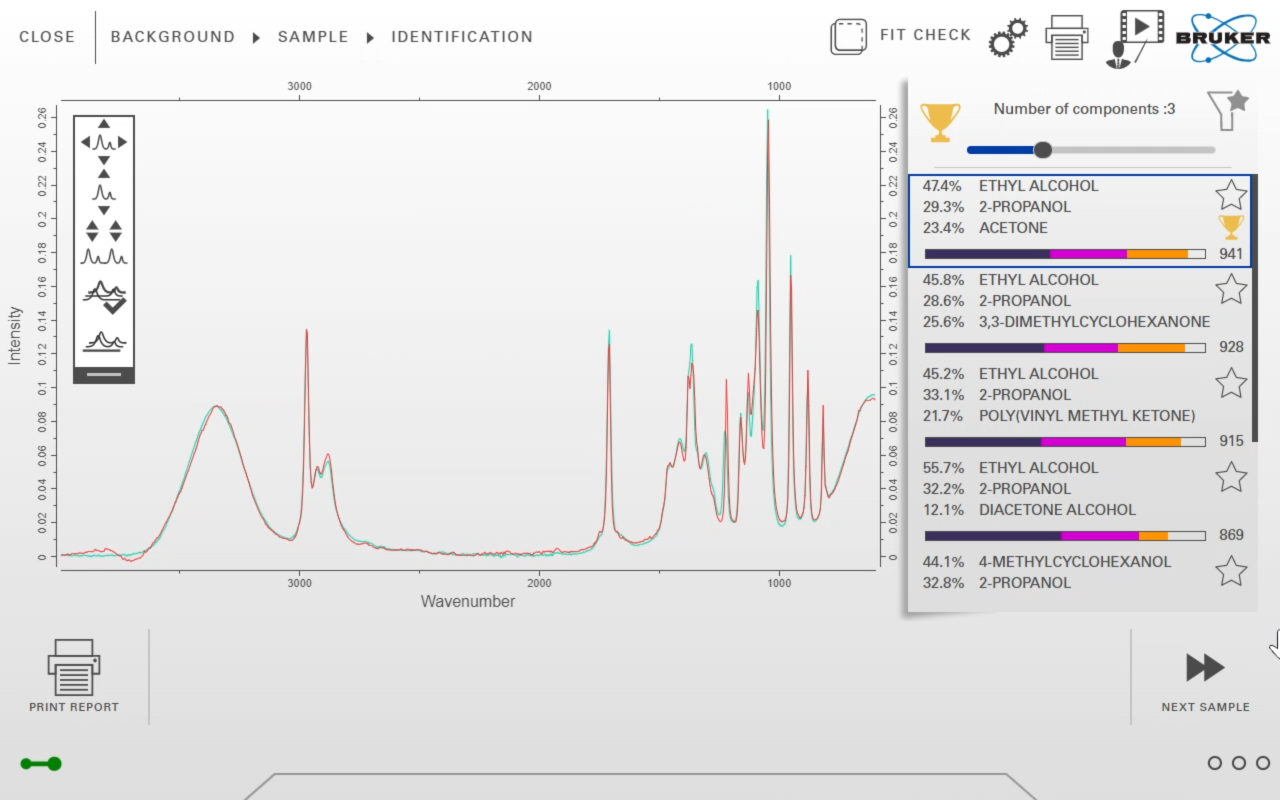Click the Number of components slider handle

pyautogui.click(x=1042, y=150)
